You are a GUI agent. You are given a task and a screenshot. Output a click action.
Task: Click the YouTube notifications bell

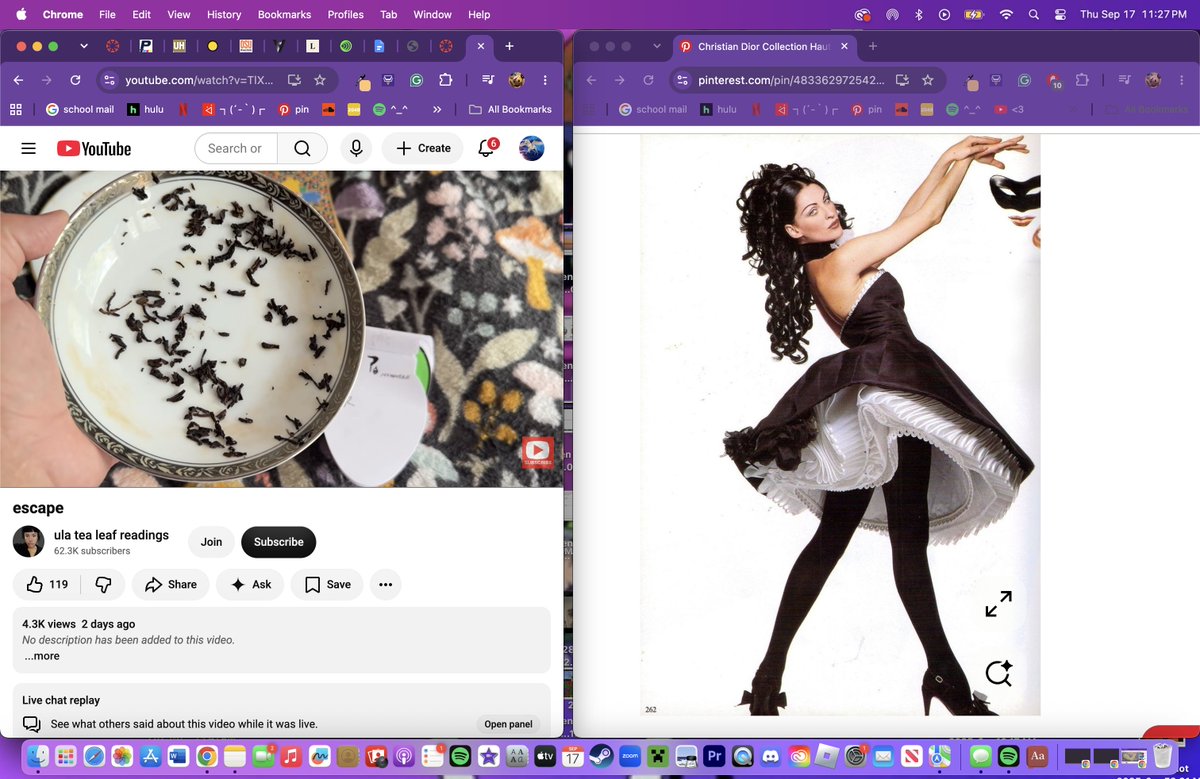pyautogui.click(x=486, y=148)
